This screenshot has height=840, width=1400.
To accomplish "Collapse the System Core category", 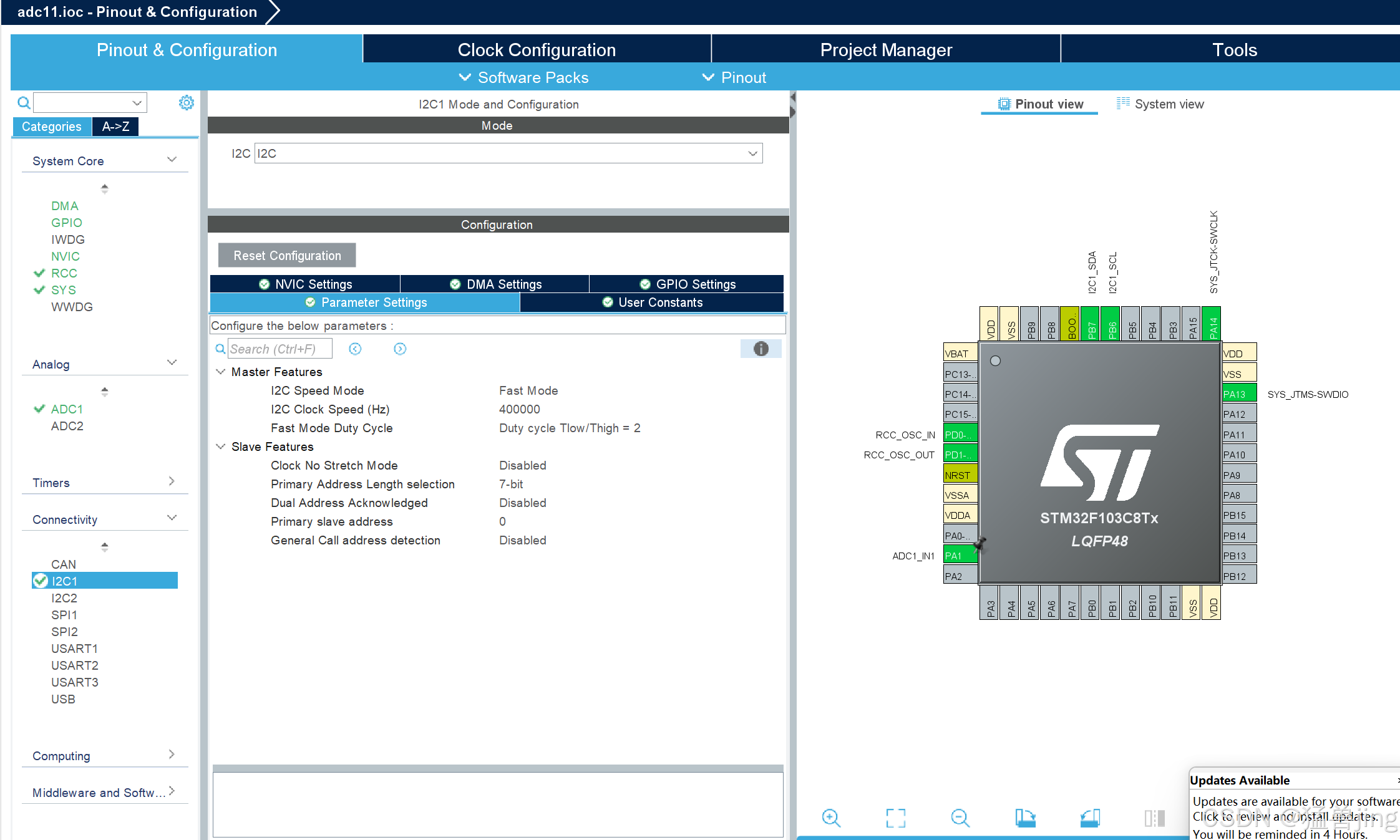I will [x=172, y=160].
